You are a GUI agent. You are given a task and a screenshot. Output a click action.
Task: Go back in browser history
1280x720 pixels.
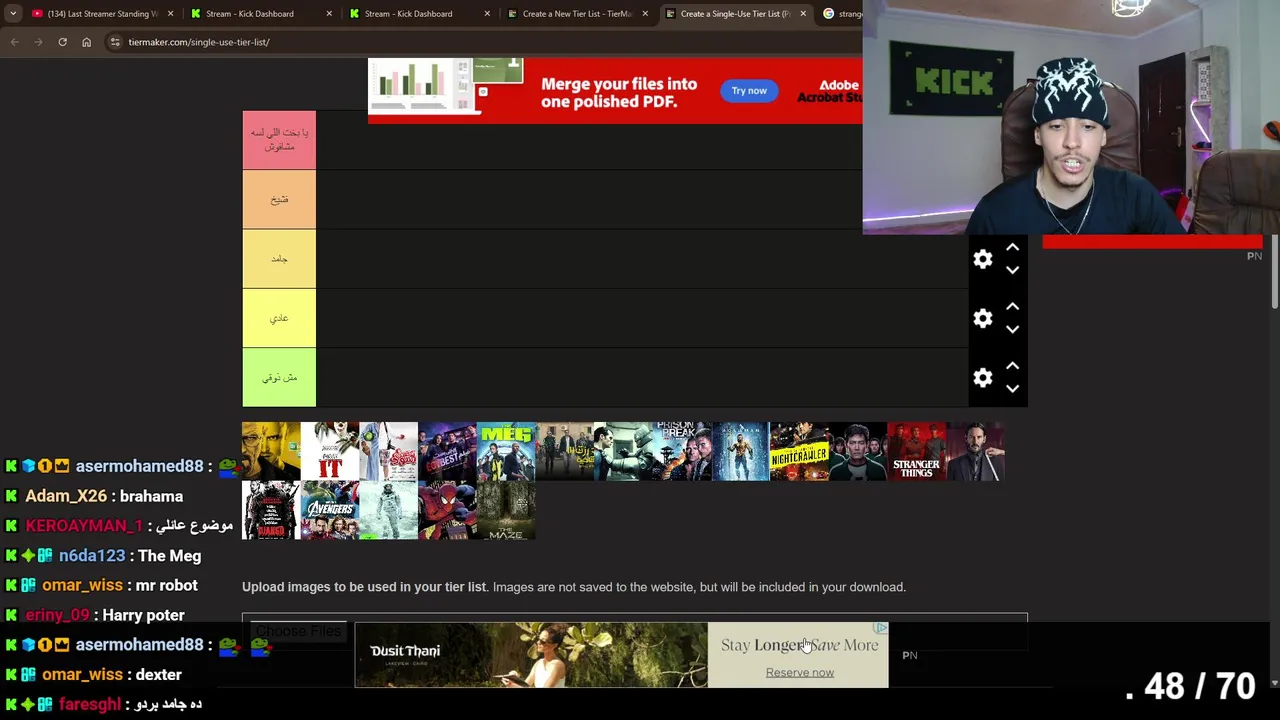14,42
